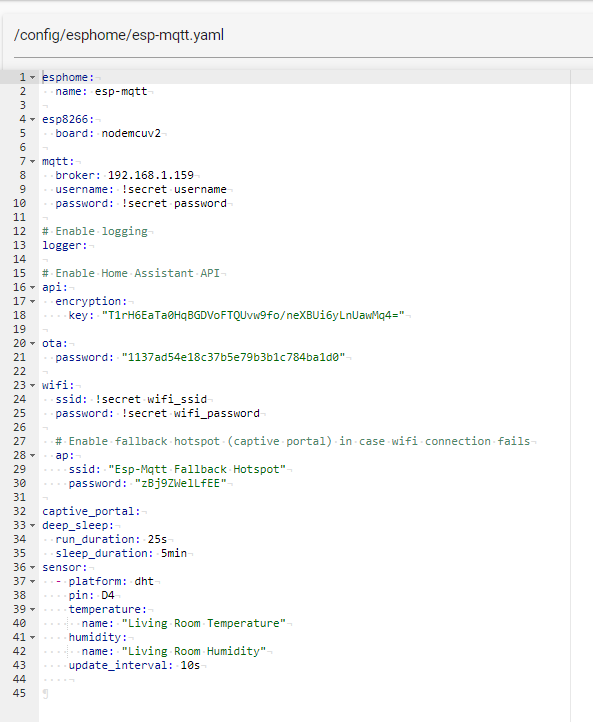
Task: Fold the humidity block at line 41
Action: (x=33, y=638)
